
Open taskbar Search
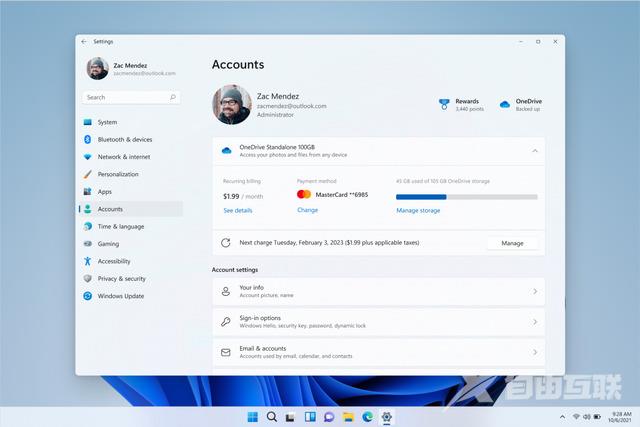(x=271, y=417)
